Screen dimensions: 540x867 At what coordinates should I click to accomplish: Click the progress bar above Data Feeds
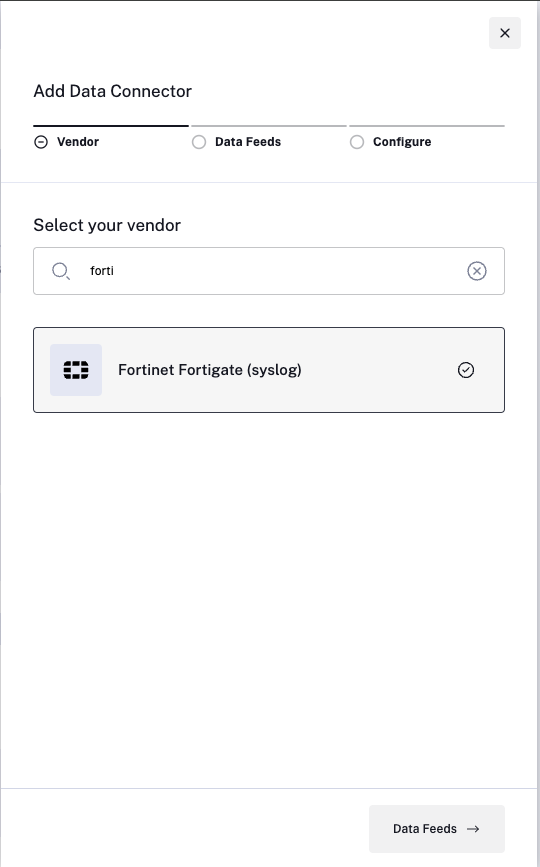click(x=269, y=126)
